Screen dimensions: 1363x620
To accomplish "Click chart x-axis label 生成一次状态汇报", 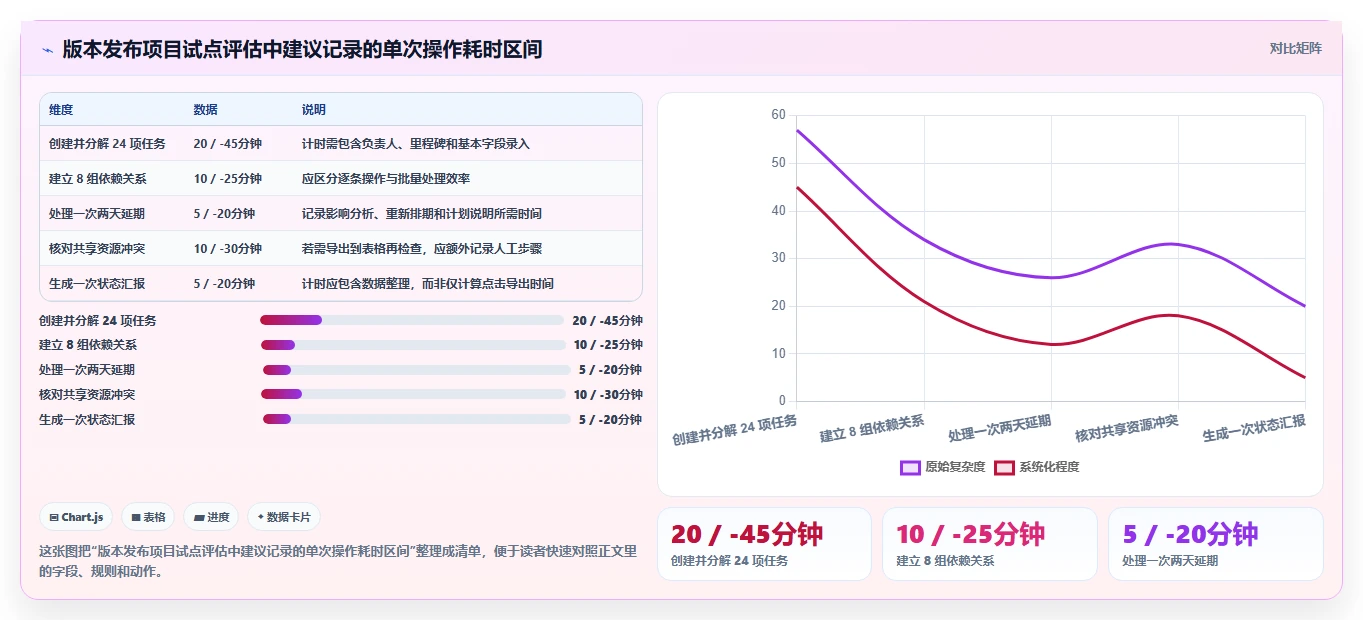I will click(1254, 429).
